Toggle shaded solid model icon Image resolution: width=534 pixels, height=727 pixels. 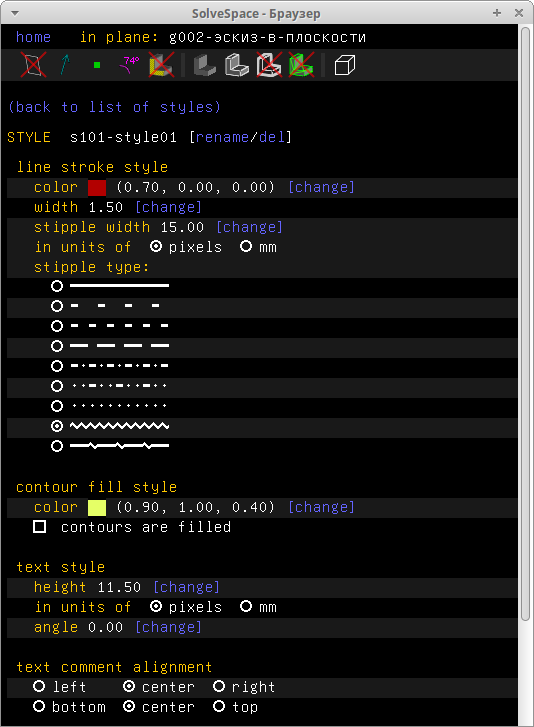point(204,64)
